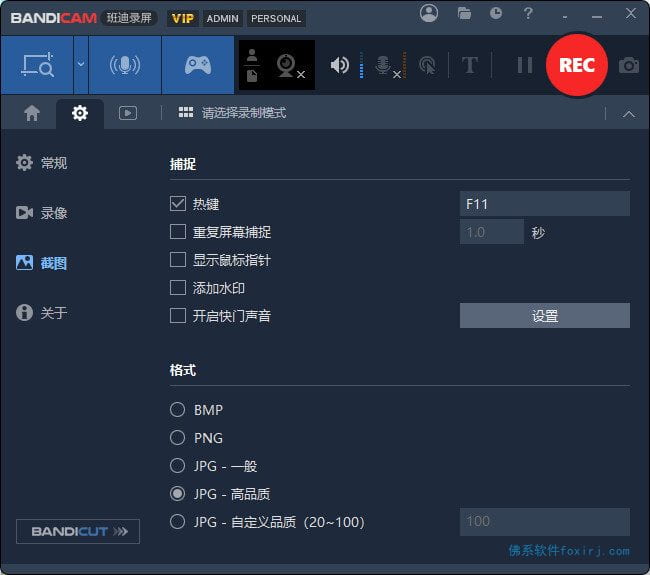Click custom quality 100 field
650x575 pixels.
point(545,522)
